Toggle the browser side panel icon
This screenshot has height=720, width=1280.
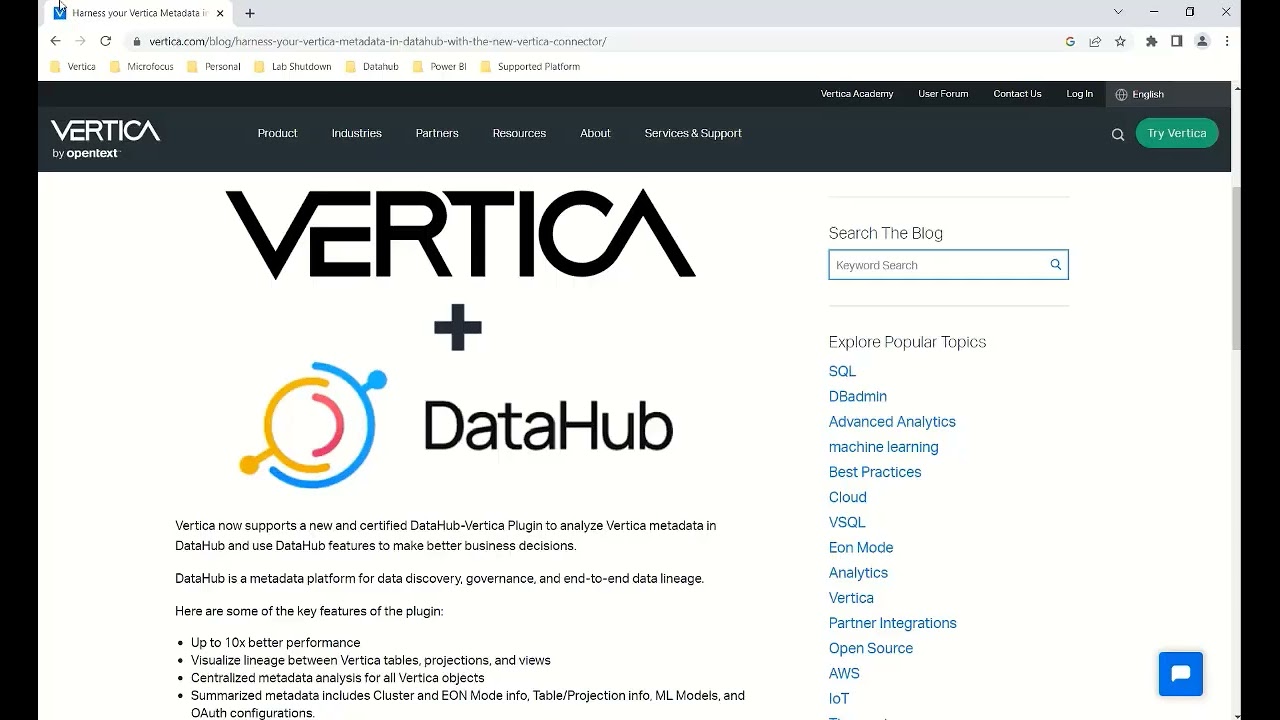(1177, 41)
